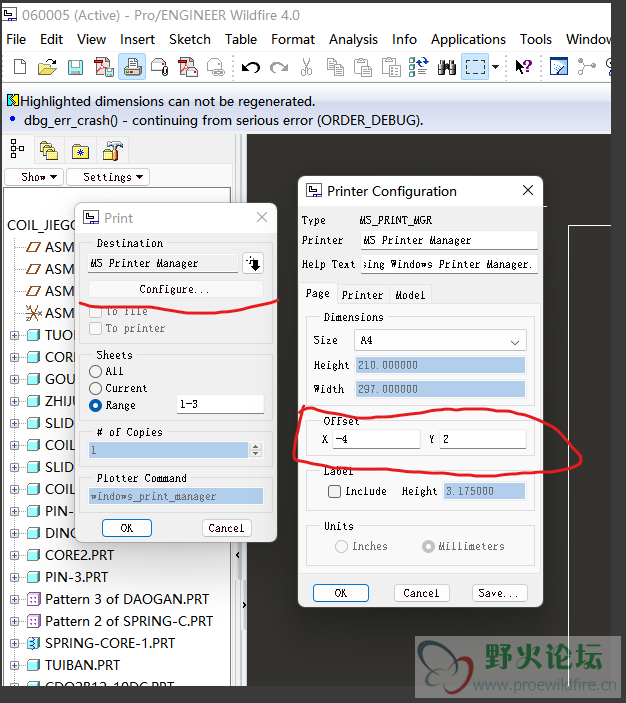Click the New file icon in toolbar
The width and height of the screenshot is (626, 703).
click(x=20, y=67)
